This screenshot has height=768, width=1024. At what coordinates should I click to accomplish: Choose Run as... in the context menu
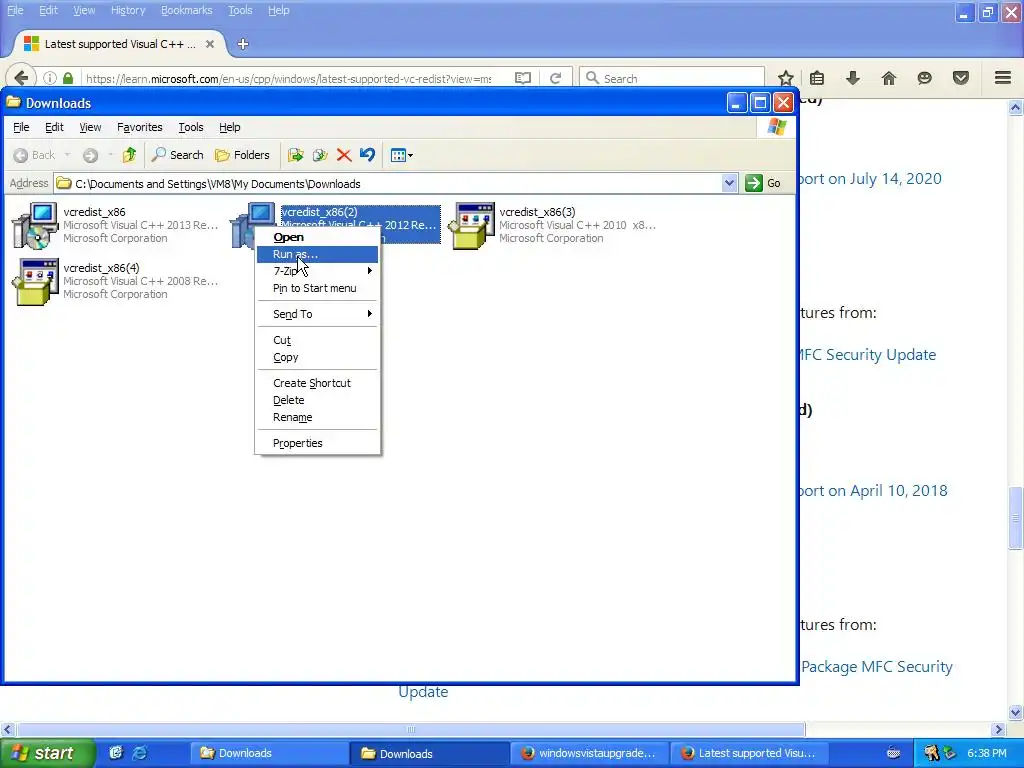pyautogui.click(x=317, y=254)
